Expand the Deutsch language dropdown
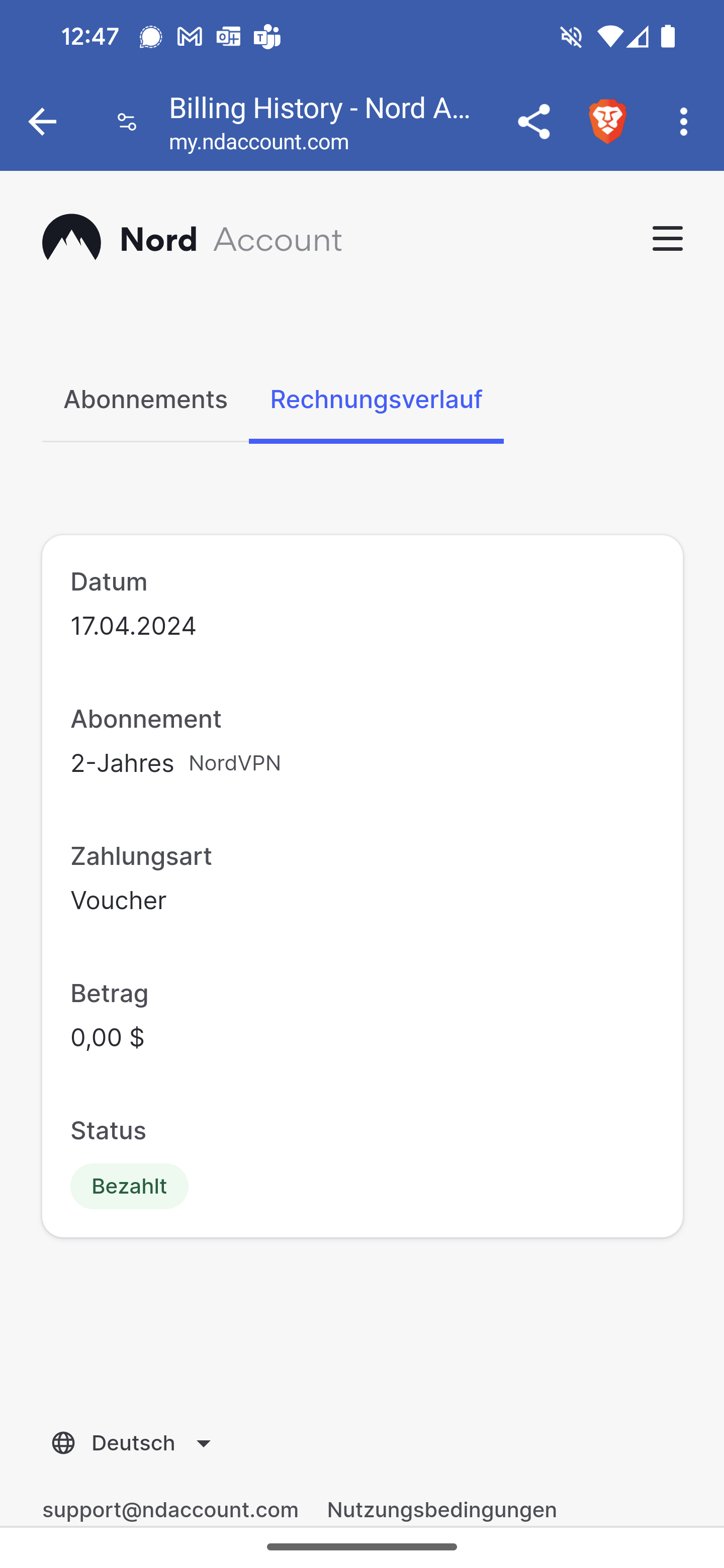 point(133,1442)
